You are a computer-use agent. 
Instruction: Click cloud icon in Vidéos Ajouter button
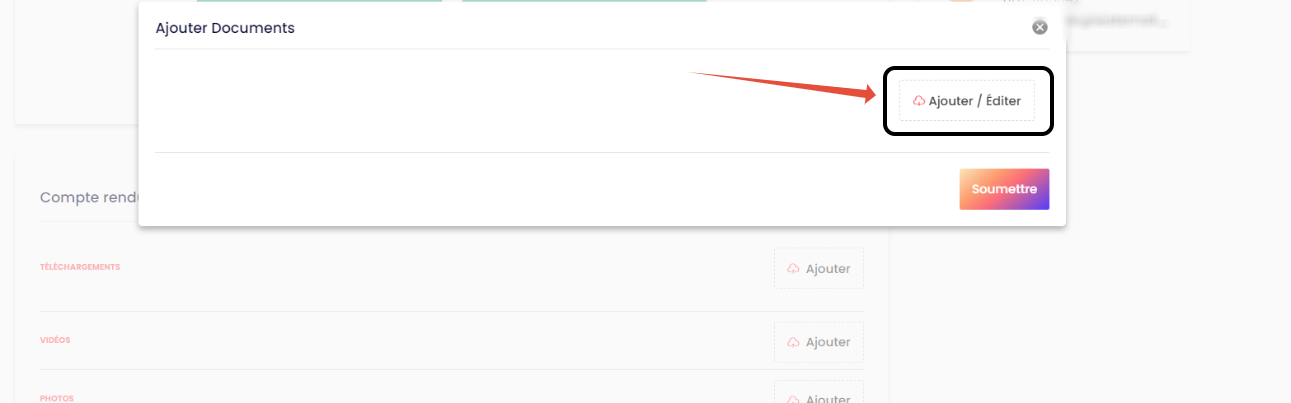pos(793,342)
